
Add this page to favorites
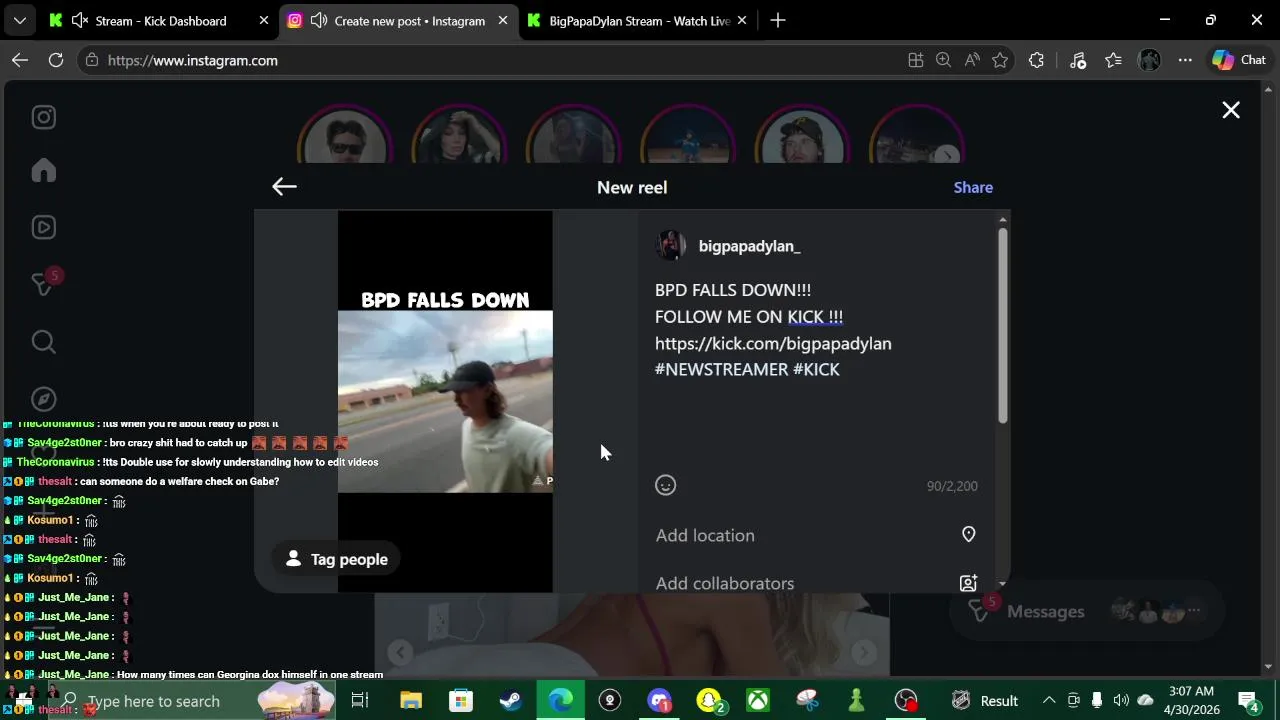[1000, 60]
